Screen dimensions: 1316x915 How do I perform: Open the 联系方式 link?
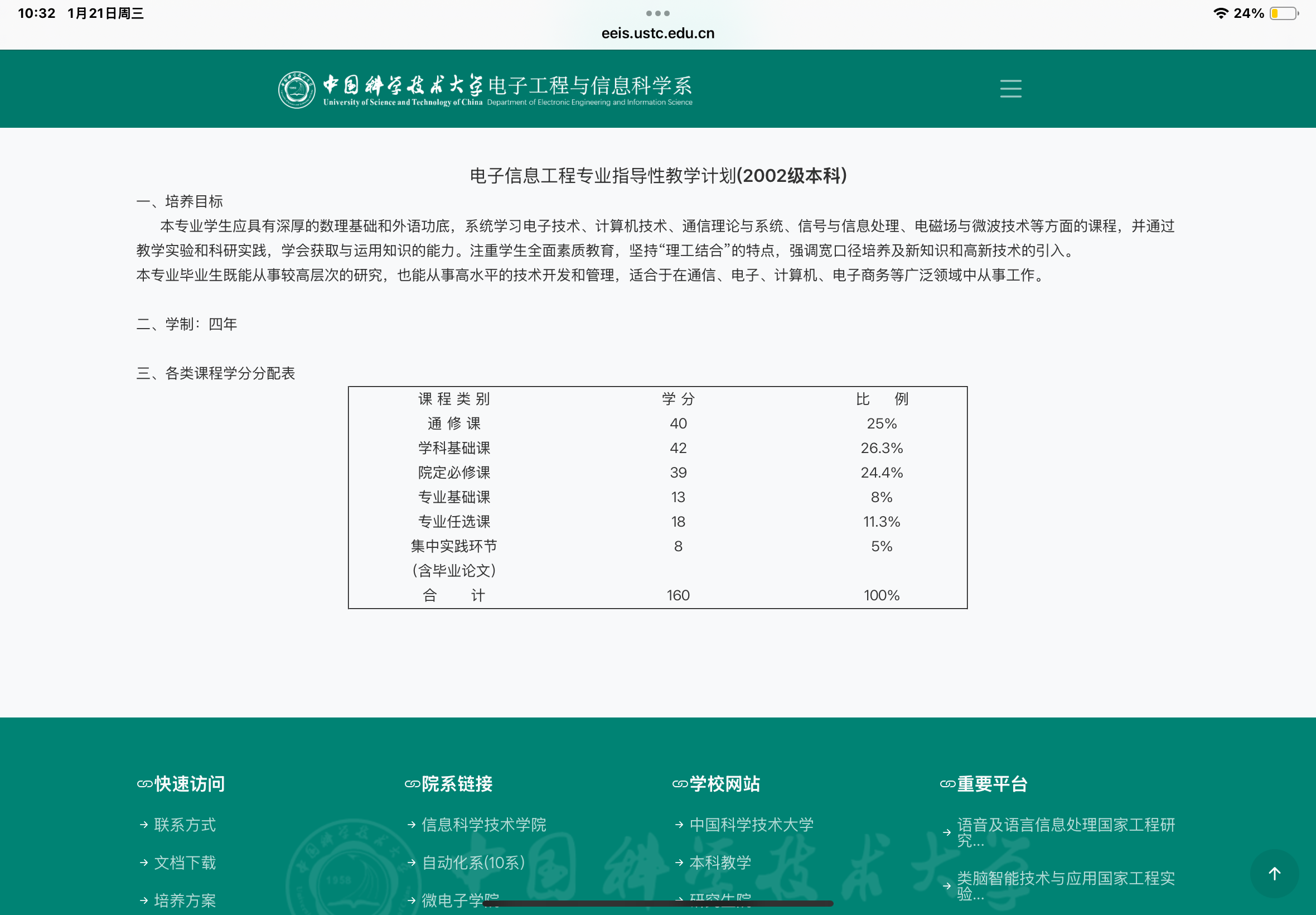[x=185, y=825]
